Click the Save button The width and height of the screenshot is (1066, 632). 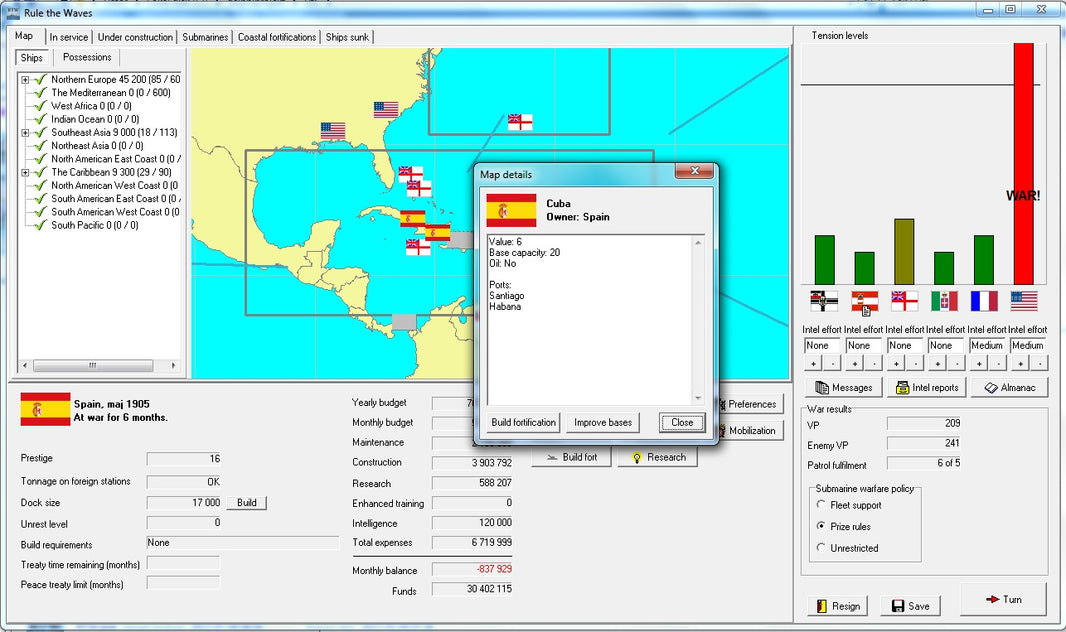coord(909,606)
